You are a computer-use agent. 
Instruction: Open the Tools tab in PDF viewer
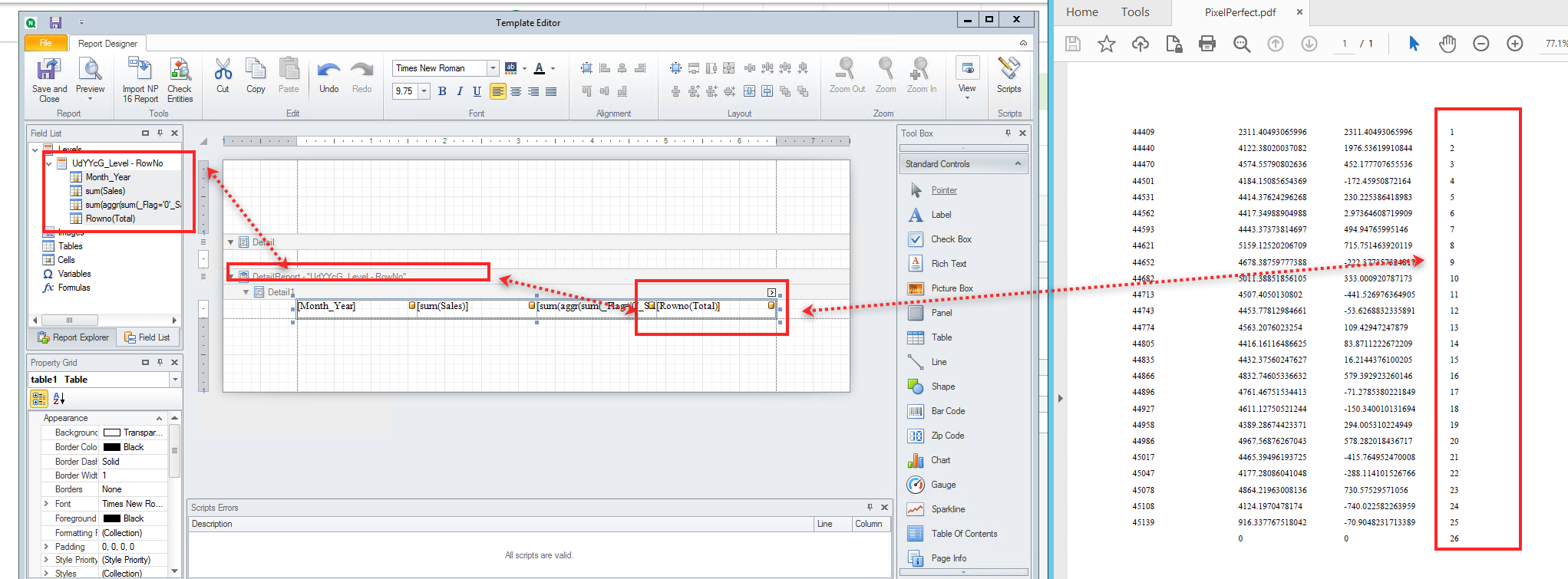pyautogui.click(x=1135, y=12)
